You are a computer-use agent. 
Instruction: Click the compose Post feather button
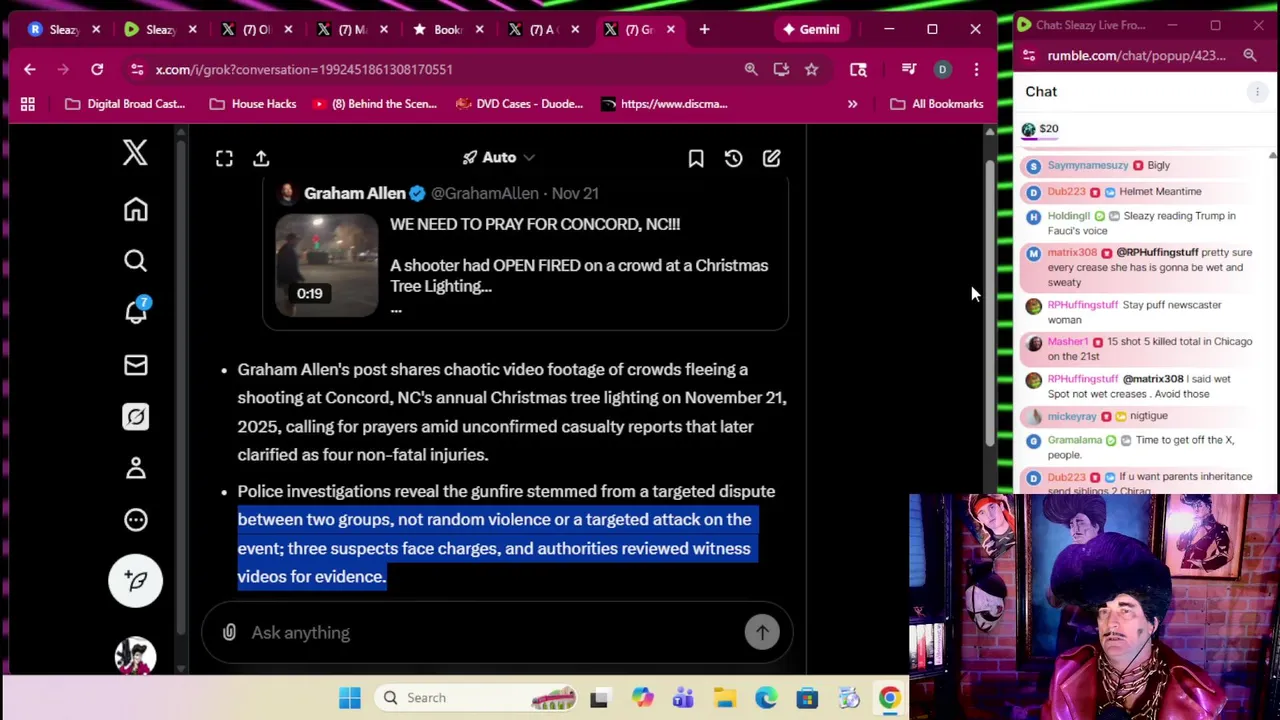[x=135, y=581]
